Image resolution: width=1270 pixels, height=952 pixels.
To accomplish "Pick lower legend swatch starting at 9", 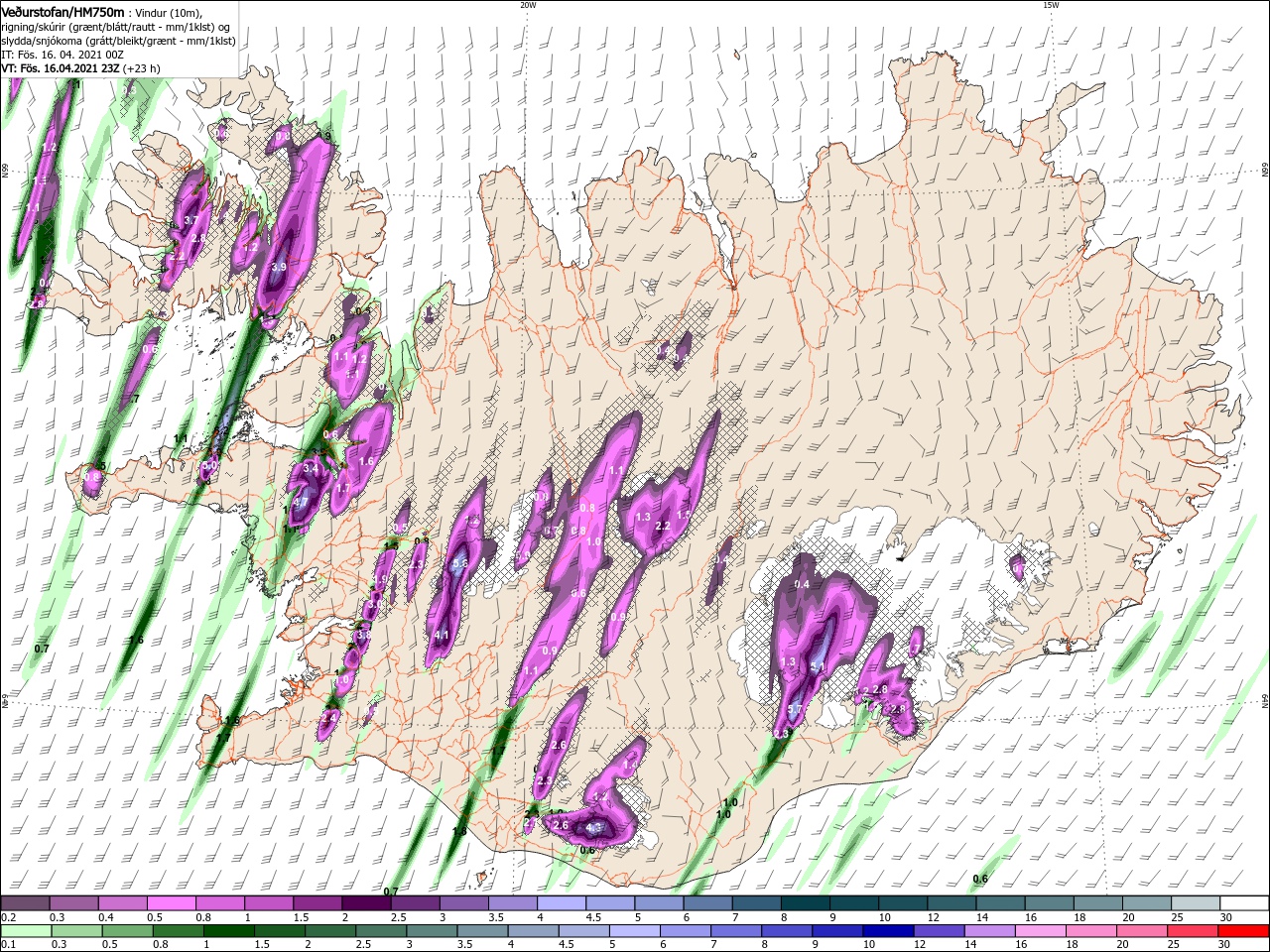I will [x=837, y=931].
